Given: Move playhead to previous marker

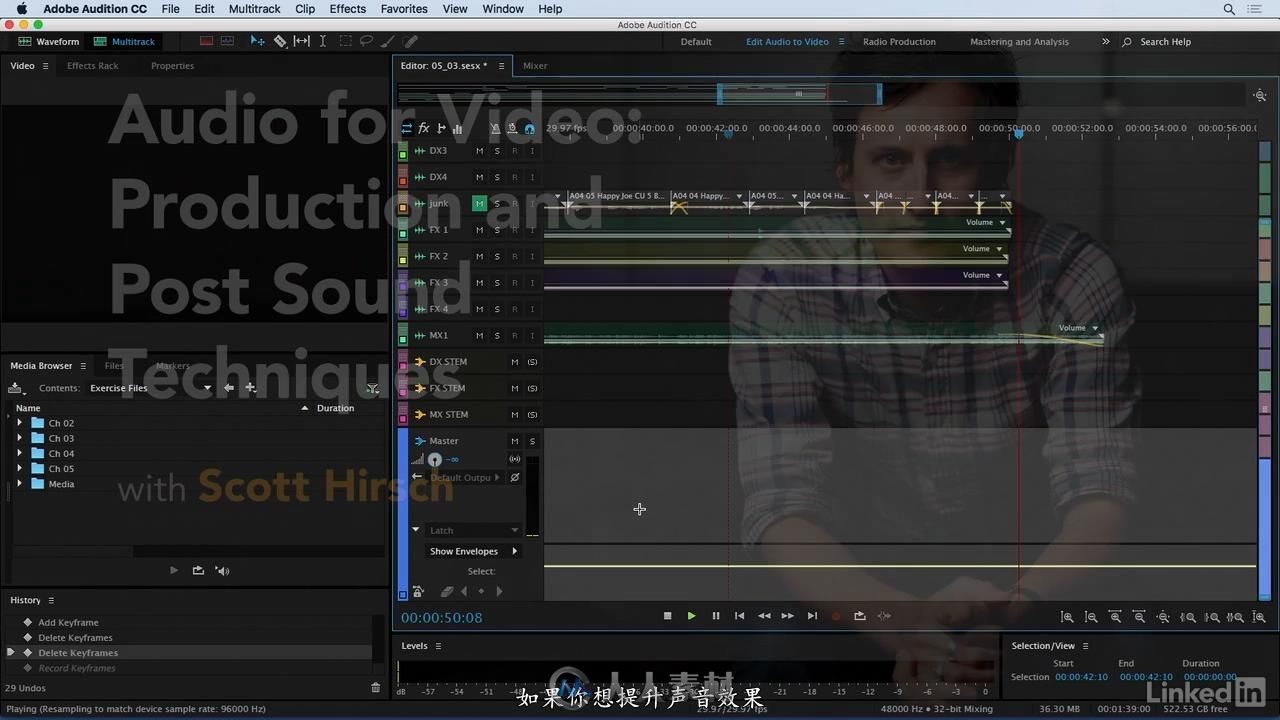Looking at the screenshot, I should (x=739, y=616).
